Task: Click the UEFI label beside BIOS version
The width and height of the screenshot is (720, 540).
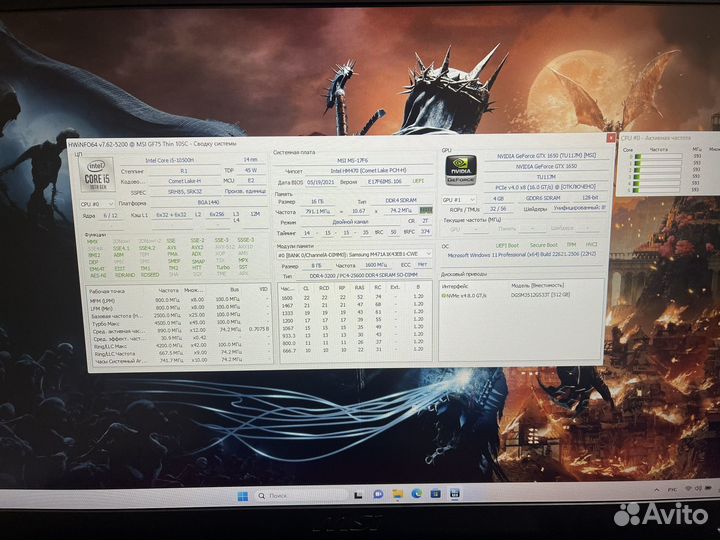Action: pos(418,181)
